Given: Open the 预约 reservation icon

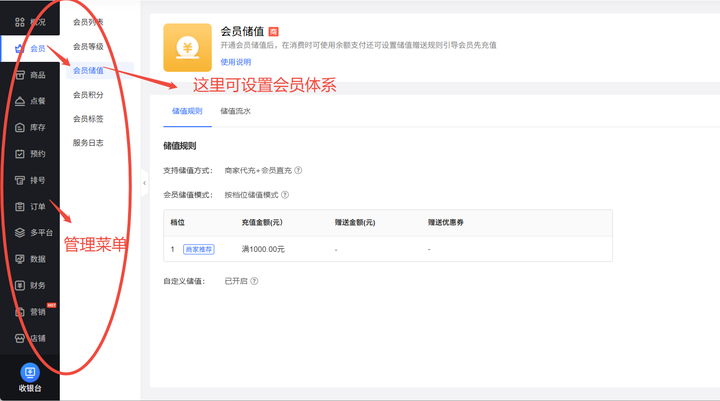Looking at the screenshot, I should [20, 154].
